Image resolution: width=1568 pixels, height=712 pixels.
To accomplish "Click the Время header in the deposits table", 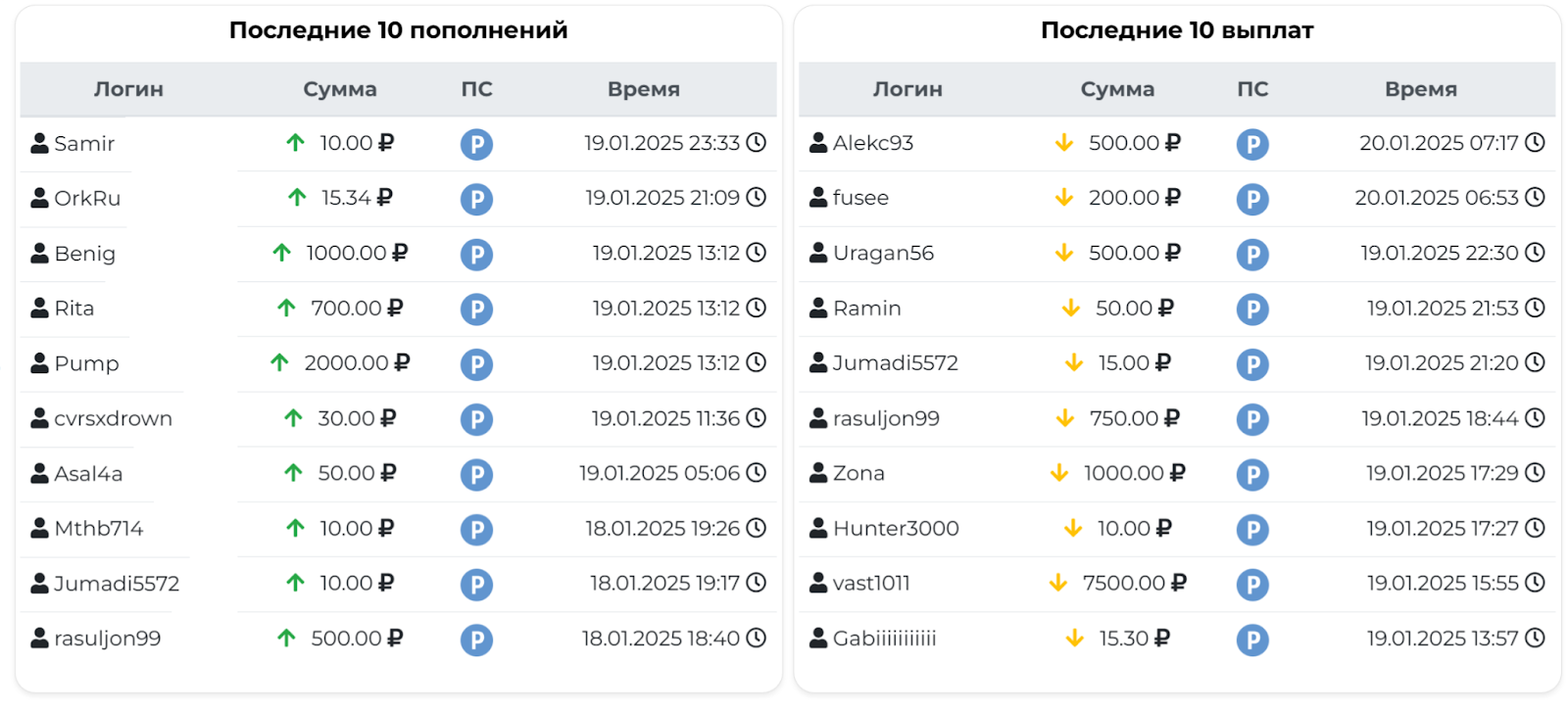I will [x=643, y=89].
